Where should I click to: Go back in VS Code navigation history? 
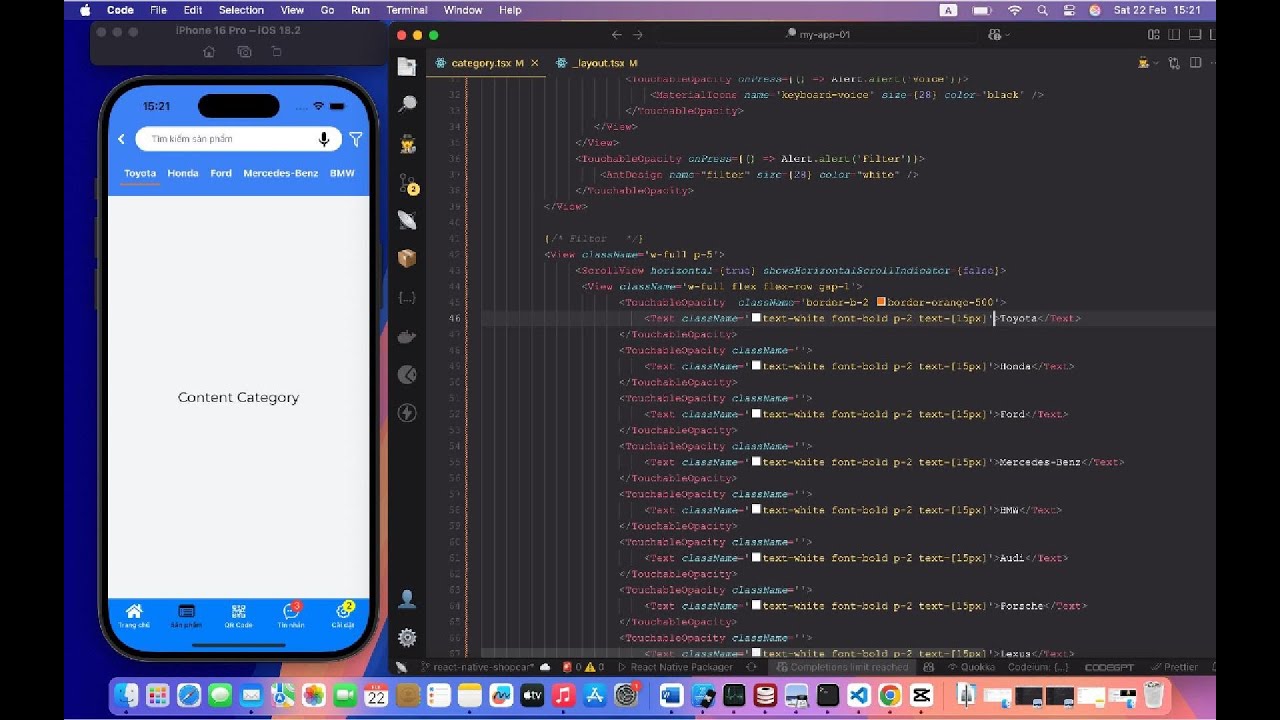(616, 34)
